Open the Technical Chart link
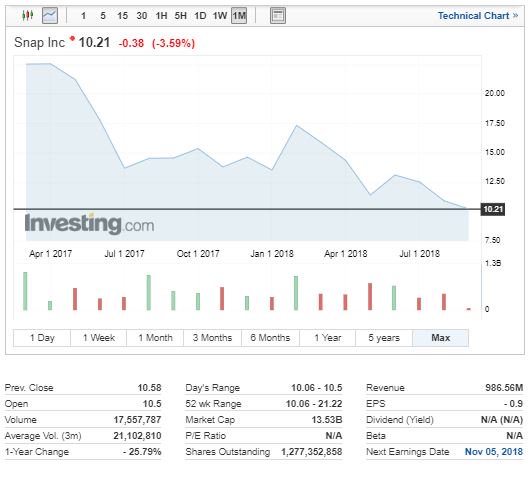Image resolution: width=532 pixels, height=478 pixels. click(x=478, y=16)
